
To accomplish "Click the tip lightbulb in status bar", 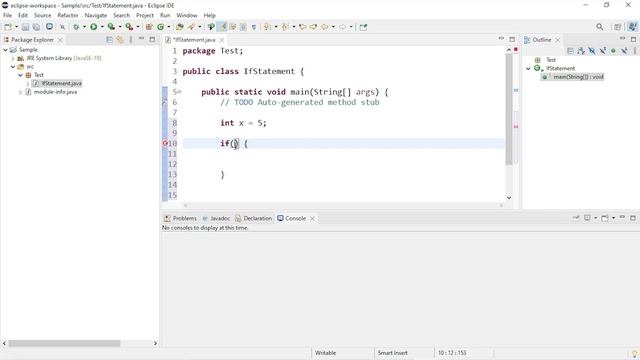I will click(x=634, y=353).
